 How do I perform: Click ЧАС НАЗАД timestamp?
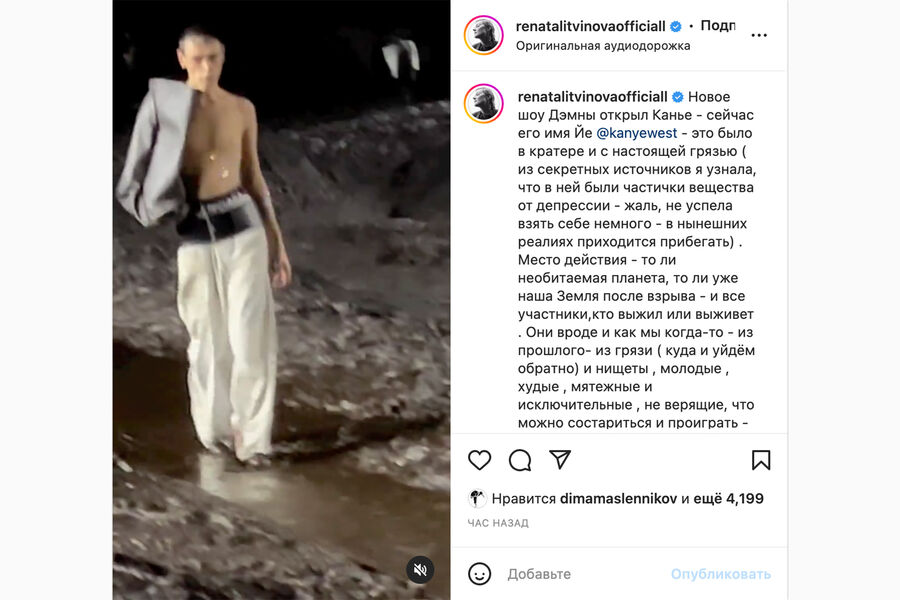click(x=498, y=523)
